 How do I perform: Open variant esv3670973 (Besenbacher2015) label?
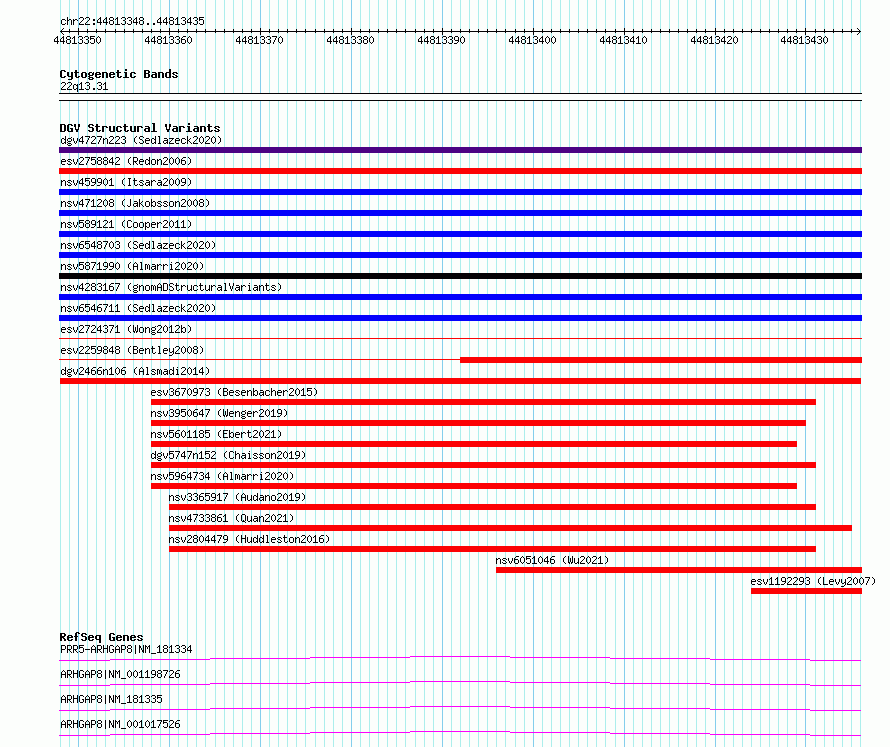click(x=234, y=392)
